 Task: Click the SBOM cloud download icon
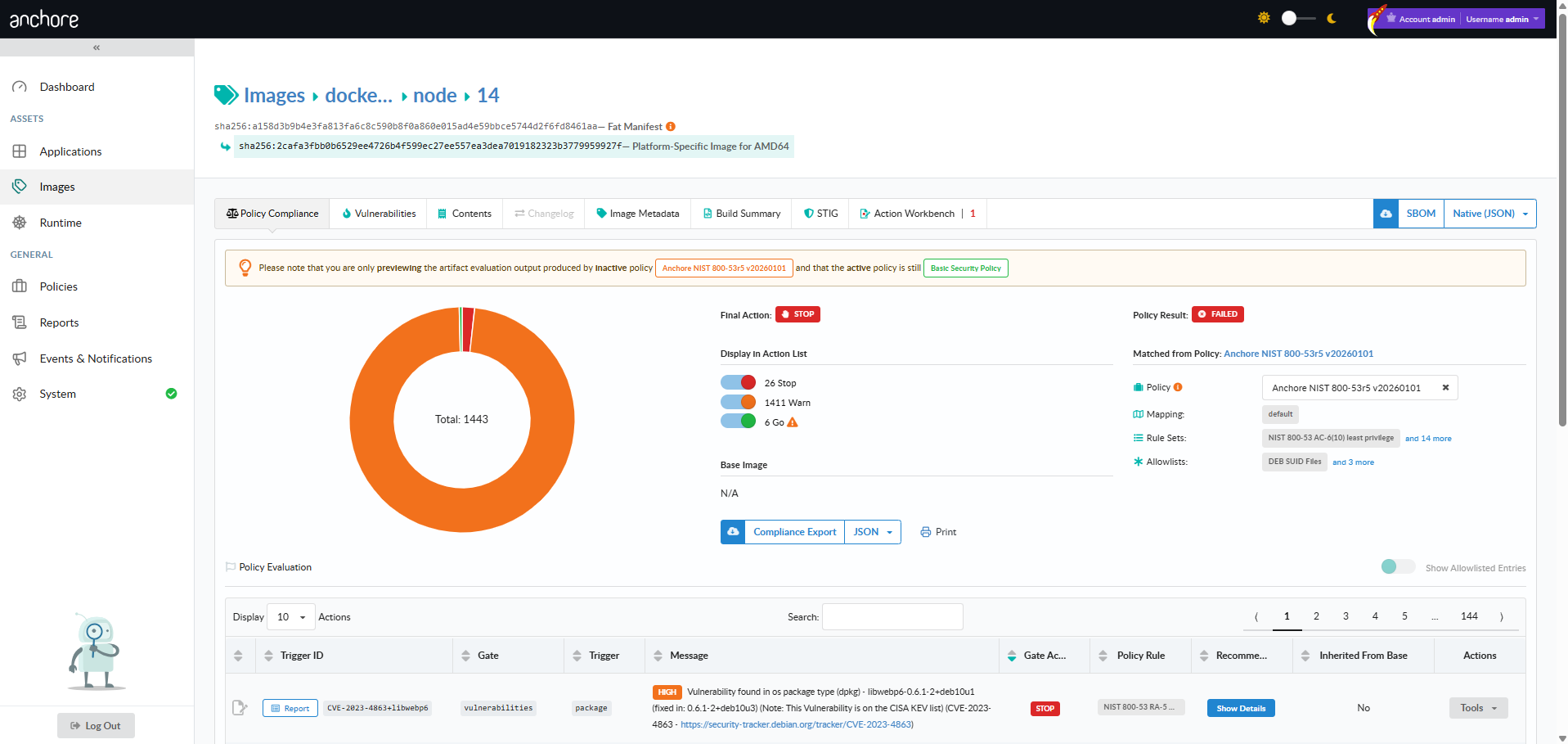click(x=1386, y=214)
